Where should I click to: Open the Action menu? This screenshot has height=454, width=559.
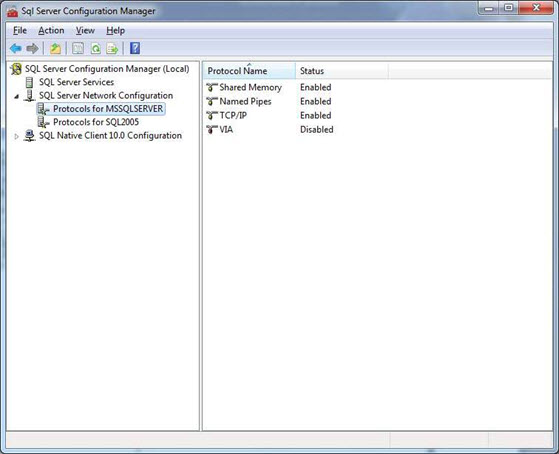(x=51, y=31)
